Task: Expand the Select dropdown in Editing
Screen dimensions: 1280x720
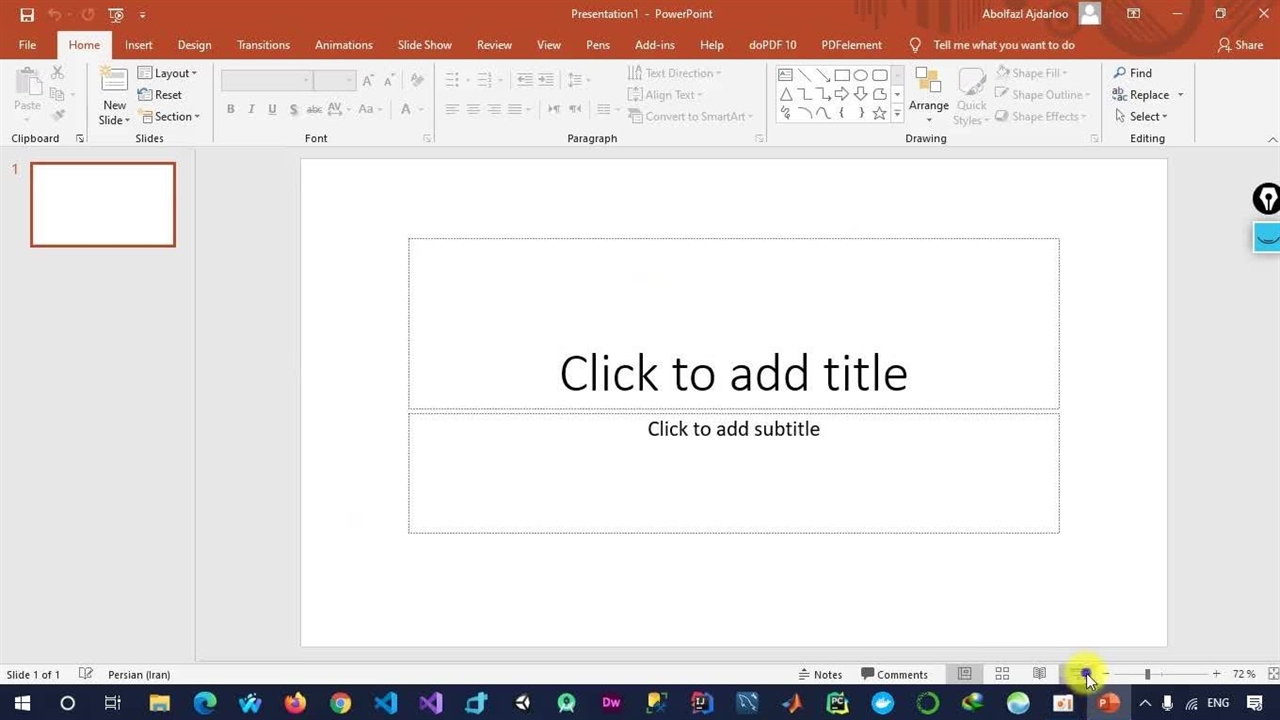Action: coord(1148,117)
